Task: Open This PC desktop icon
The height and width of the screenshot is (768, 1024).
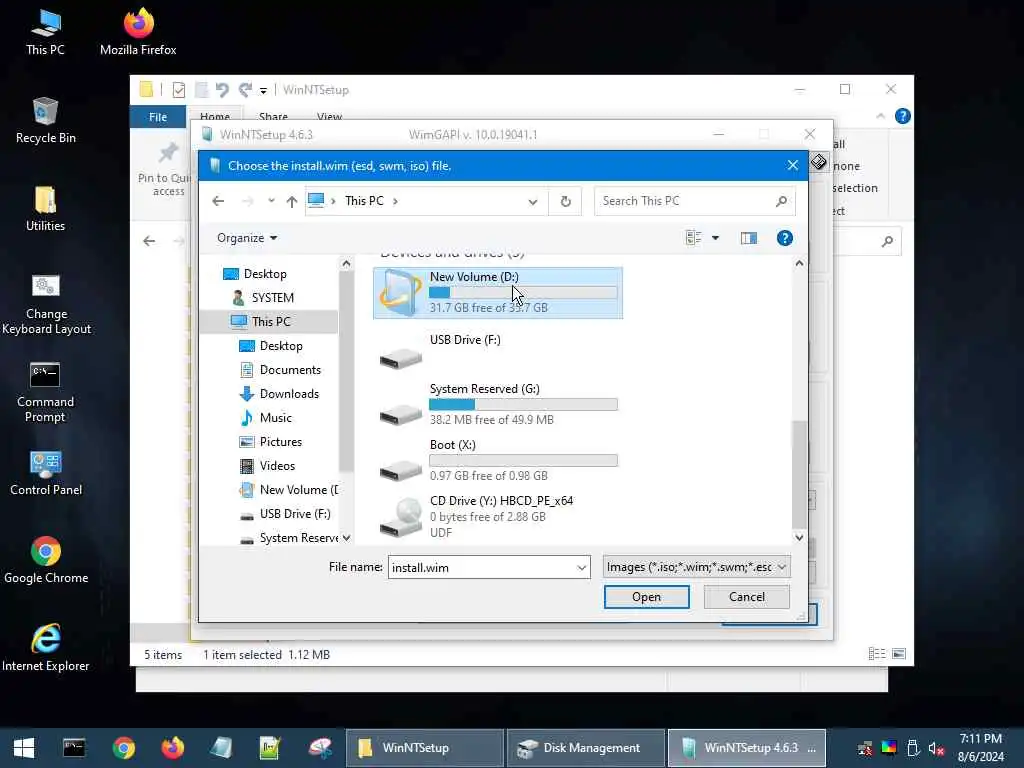Action: click(45, 33)
